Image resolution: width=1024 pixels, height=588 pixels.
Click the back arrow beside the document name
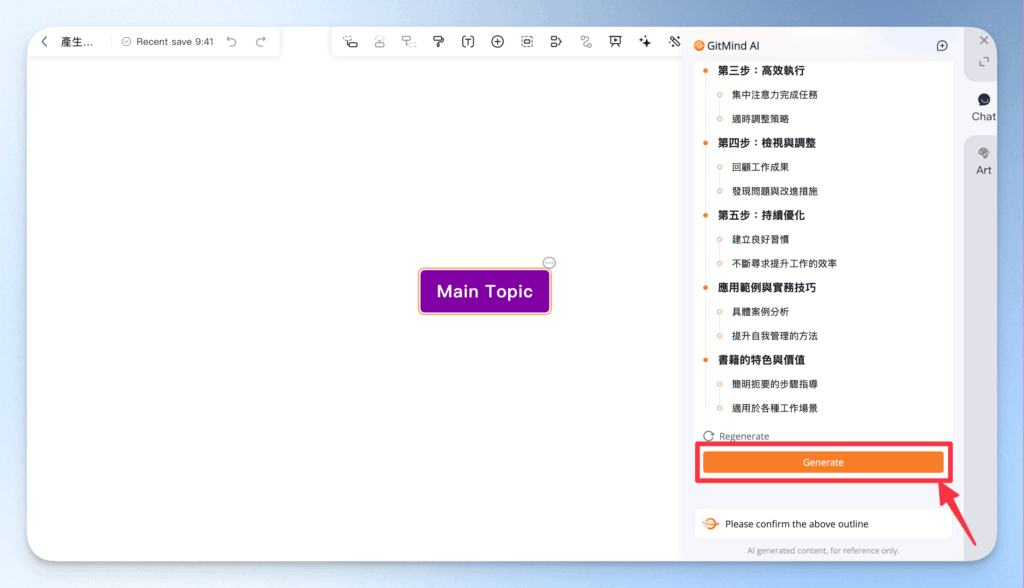[x=44, y=42]
